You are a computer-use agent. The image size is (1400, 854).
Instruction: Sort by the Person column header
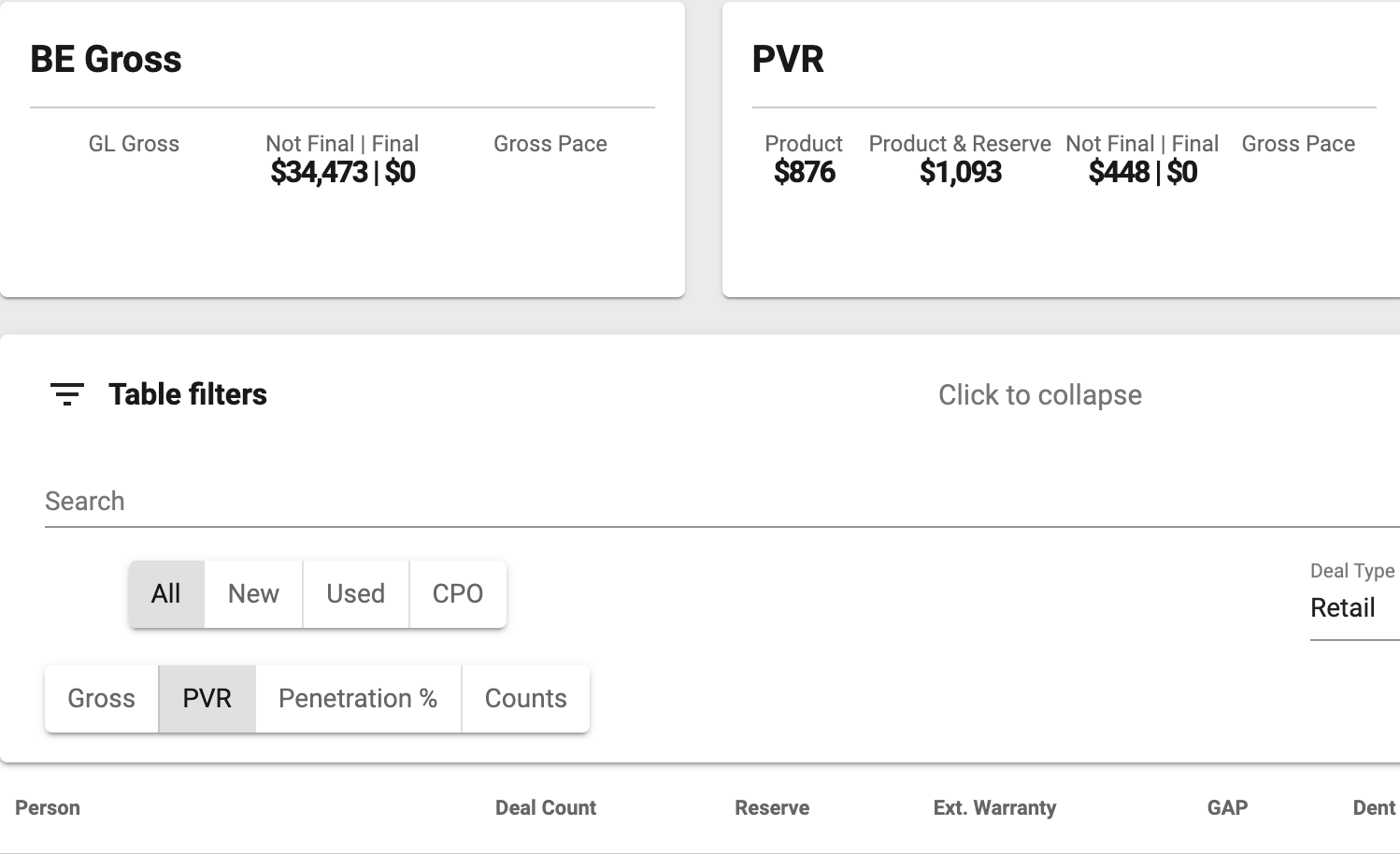(48, 808)
